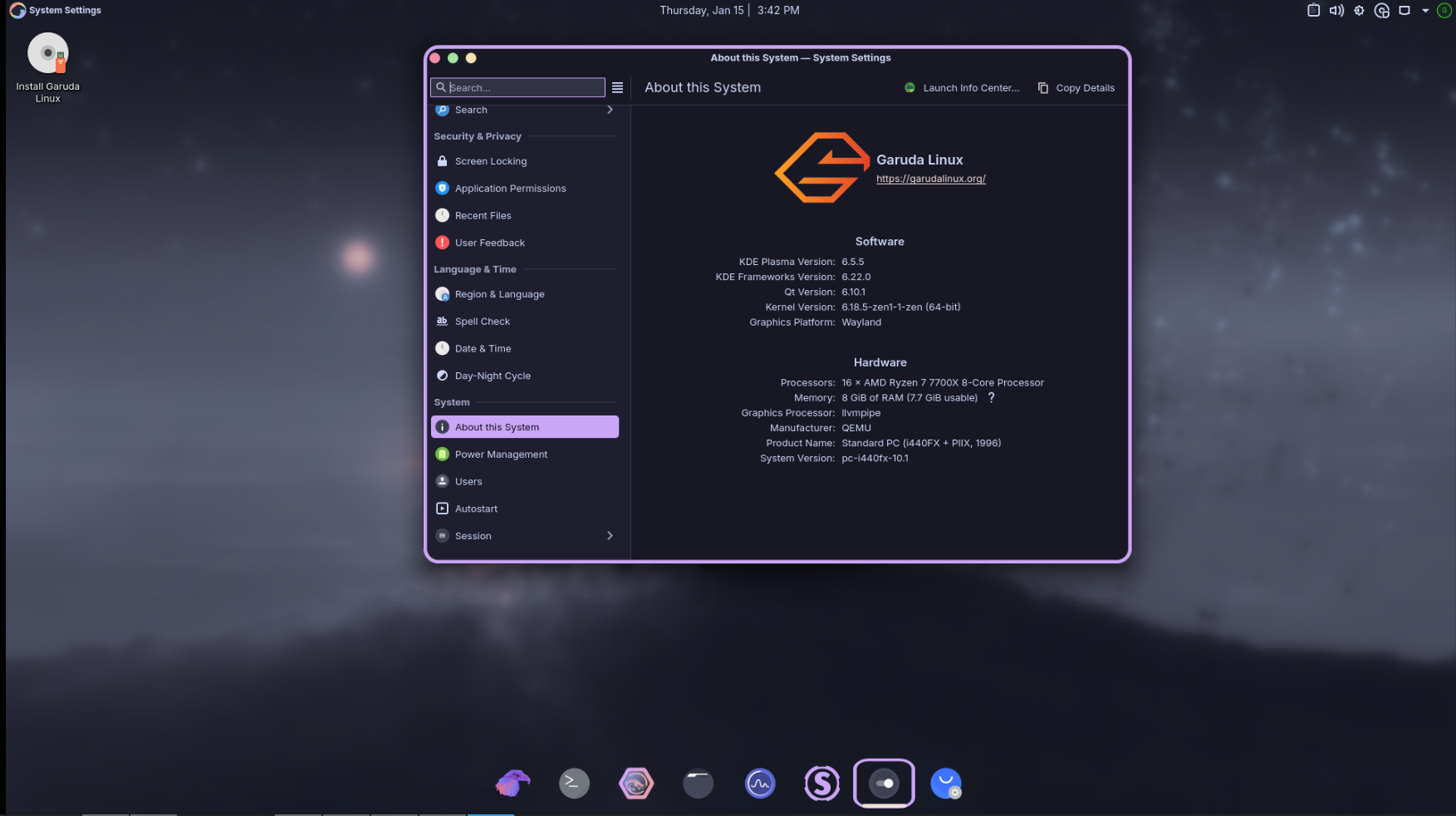Click the System Settings icon in top panel
Image resolution: width=1456 pixels, height=816 pixels.
(x=17, y=10)
